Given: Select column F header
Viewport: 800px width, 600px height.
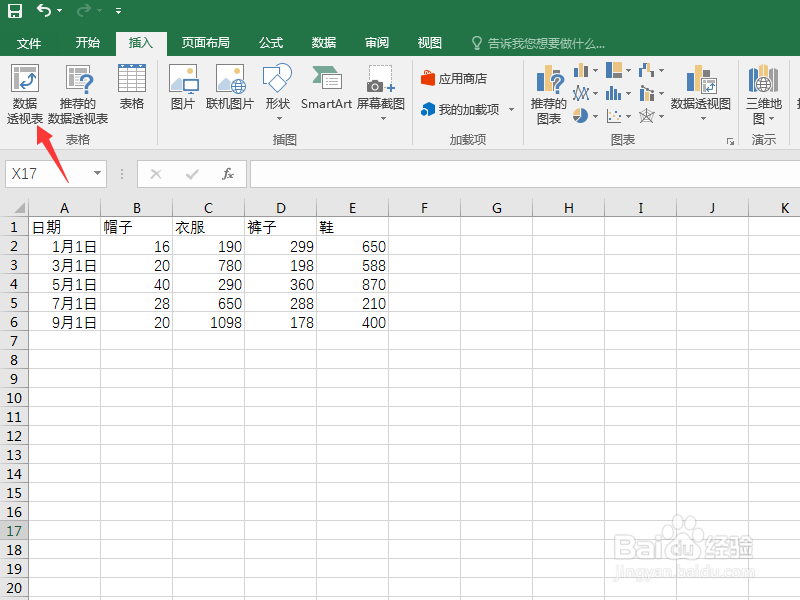Looking at the screenshot, I should [424, 208].
